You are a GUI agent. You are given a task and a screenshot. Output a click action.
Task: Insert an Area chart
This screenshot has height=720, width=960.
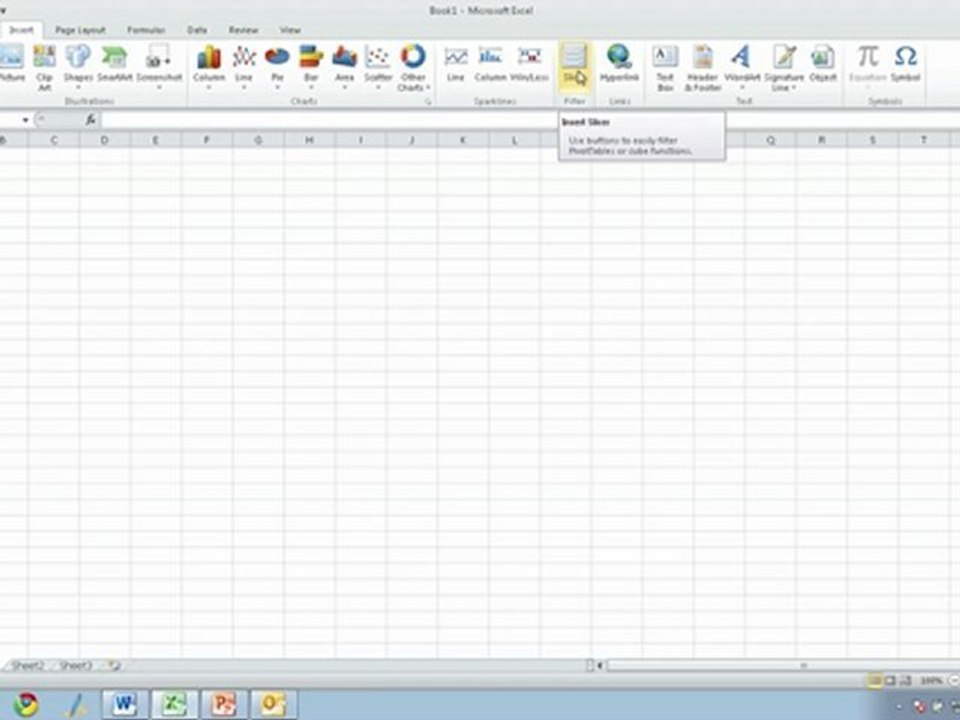click(x=345, y=66)
